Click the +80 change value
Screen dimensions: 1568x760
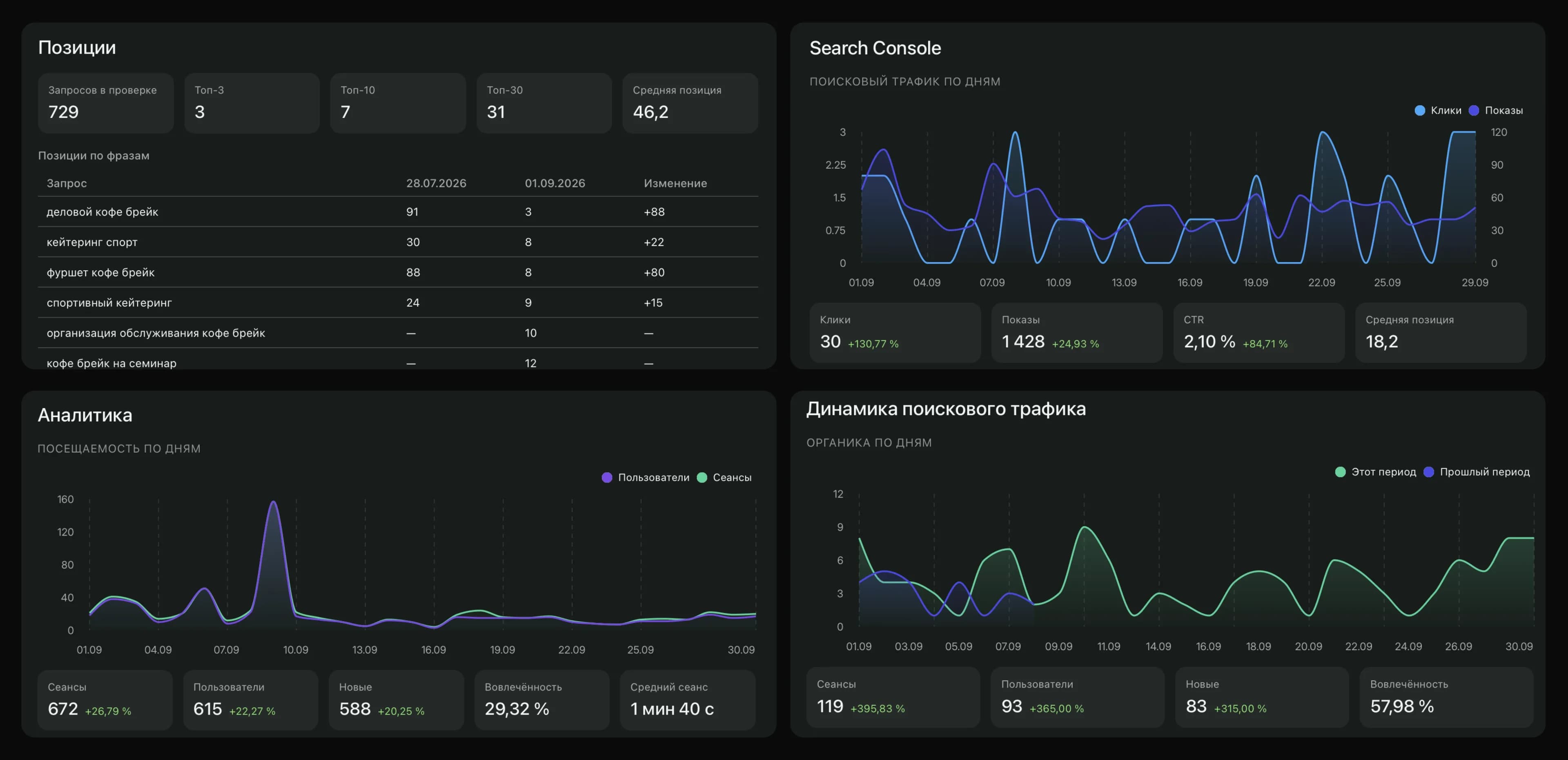(x=654, y=273)
